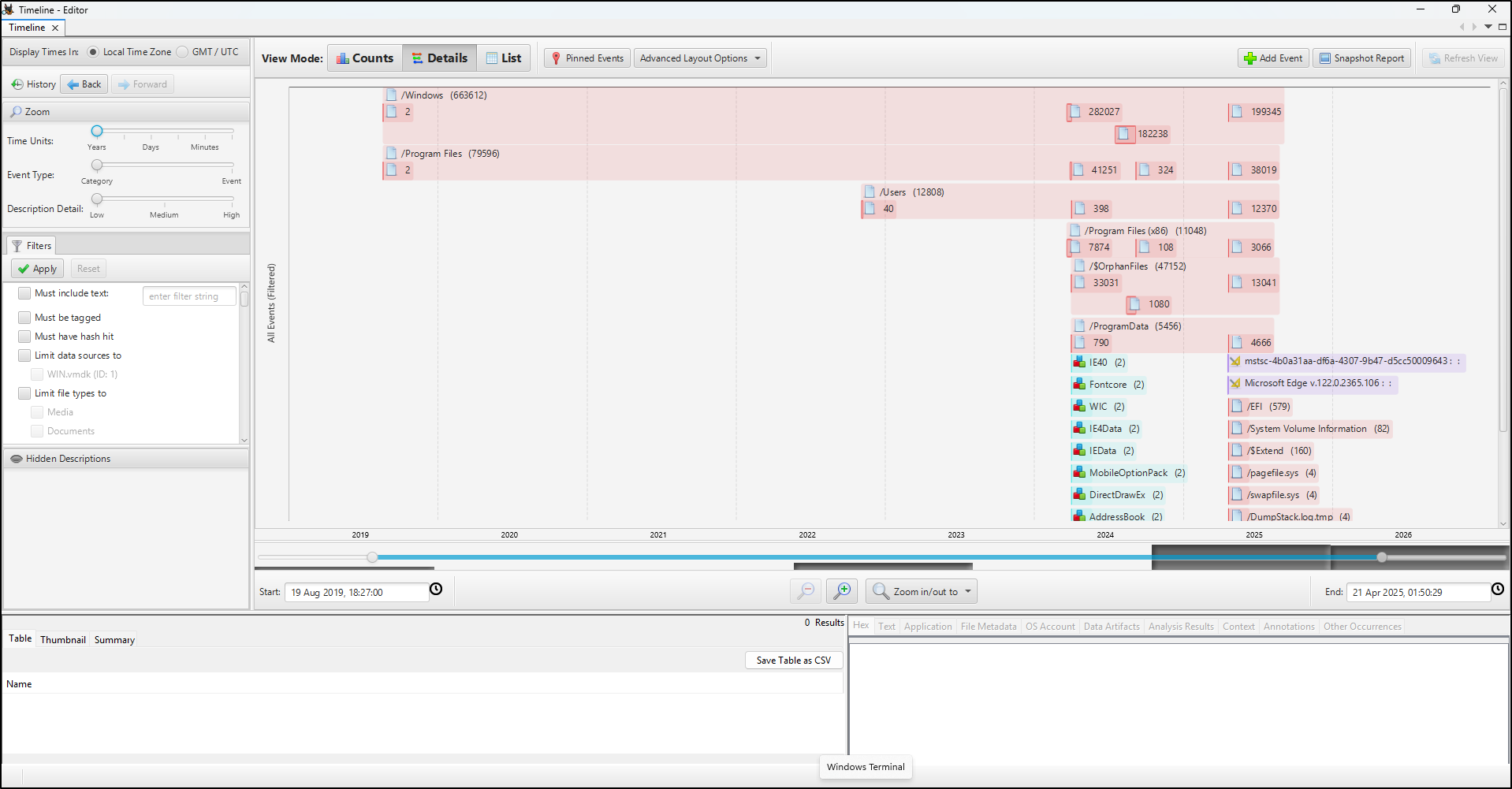
Task: Click the /Windows cluster file icon
Action: [x=391, y=95]
